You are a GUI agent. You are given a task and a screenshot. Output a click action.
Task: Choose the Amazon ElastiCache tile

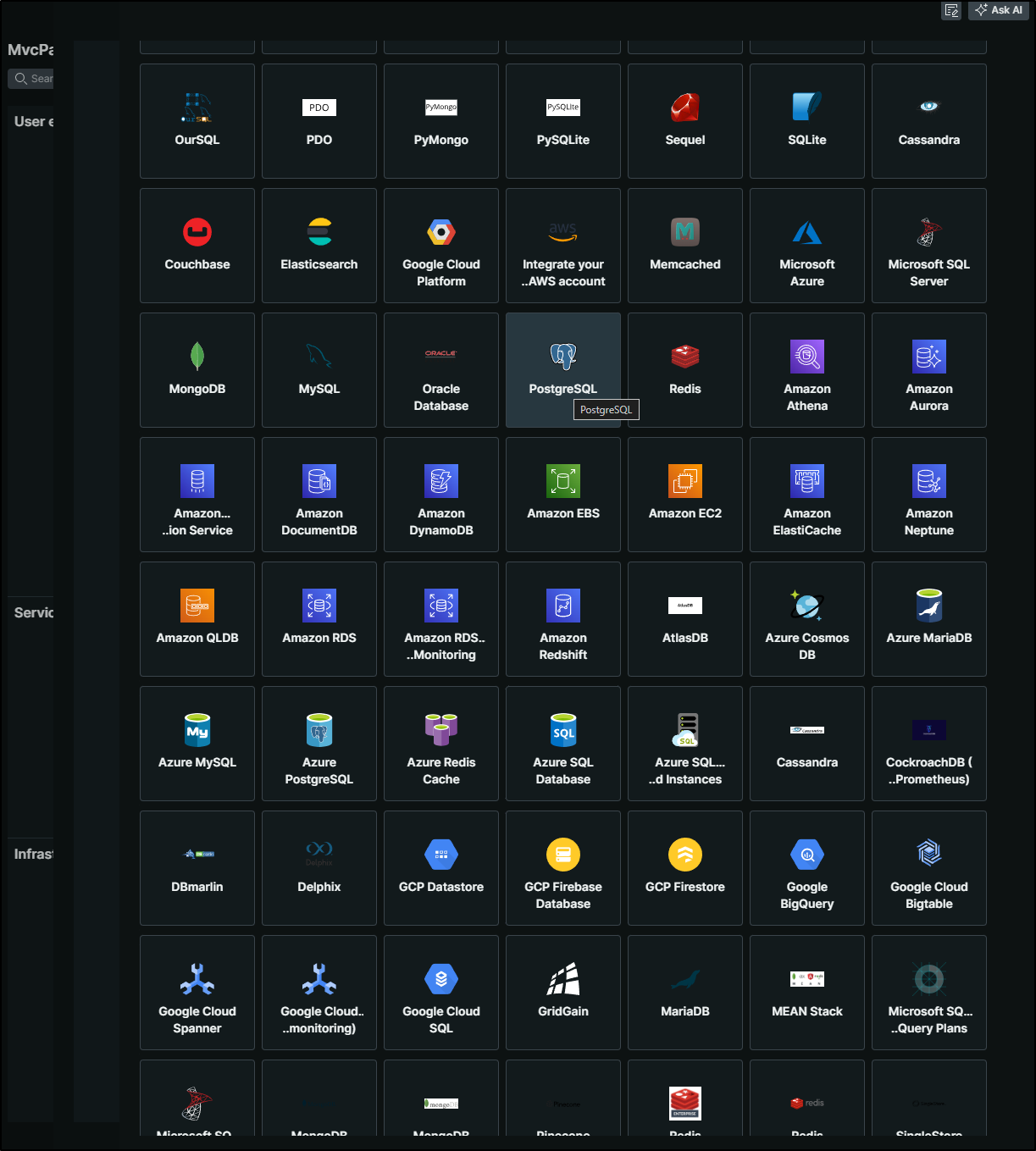[807, 495]
